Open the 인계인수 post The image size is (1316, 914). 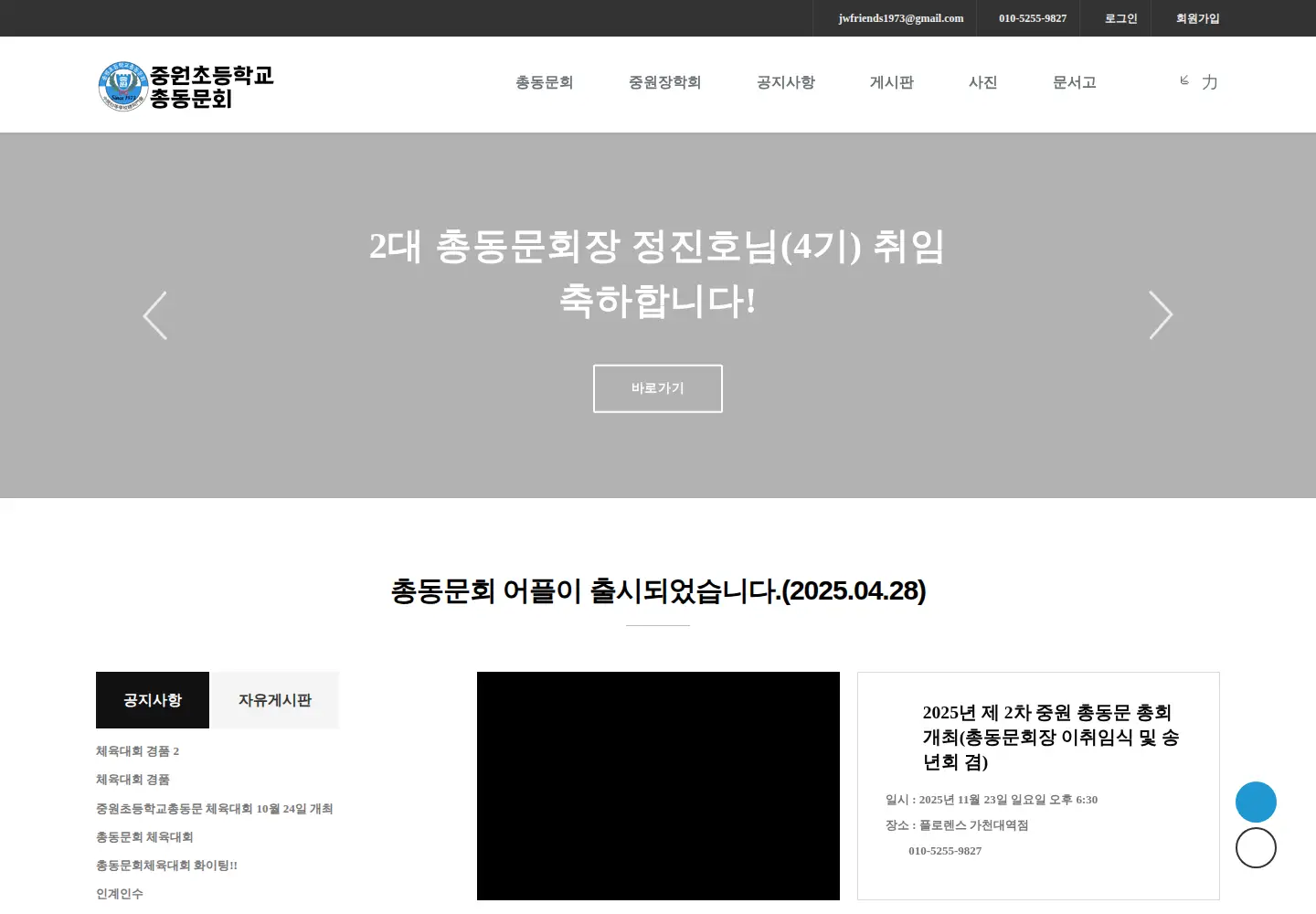coord(120,894)
